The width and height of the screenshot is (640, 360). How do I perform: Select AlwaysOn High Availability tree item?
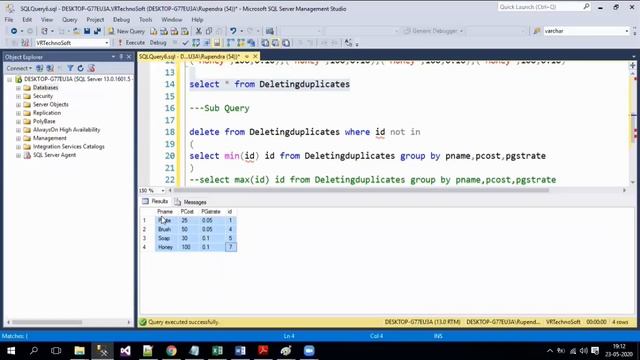coord(66,130)
